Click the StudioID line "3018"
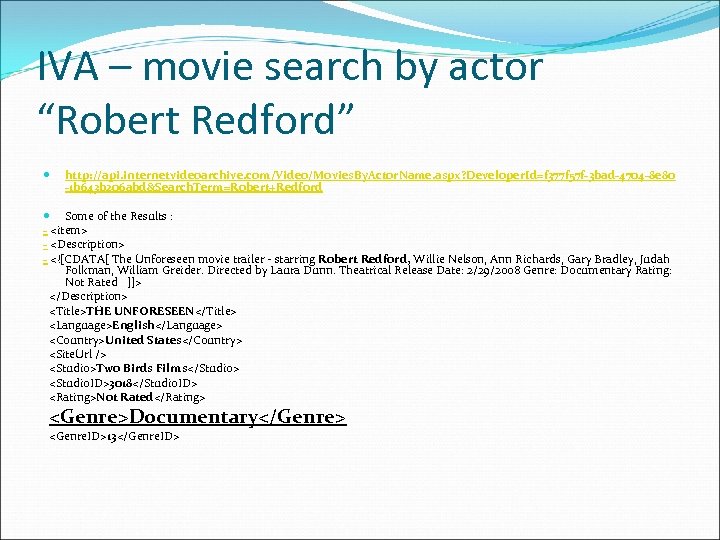720x540 pixels. tap(124, 383)
